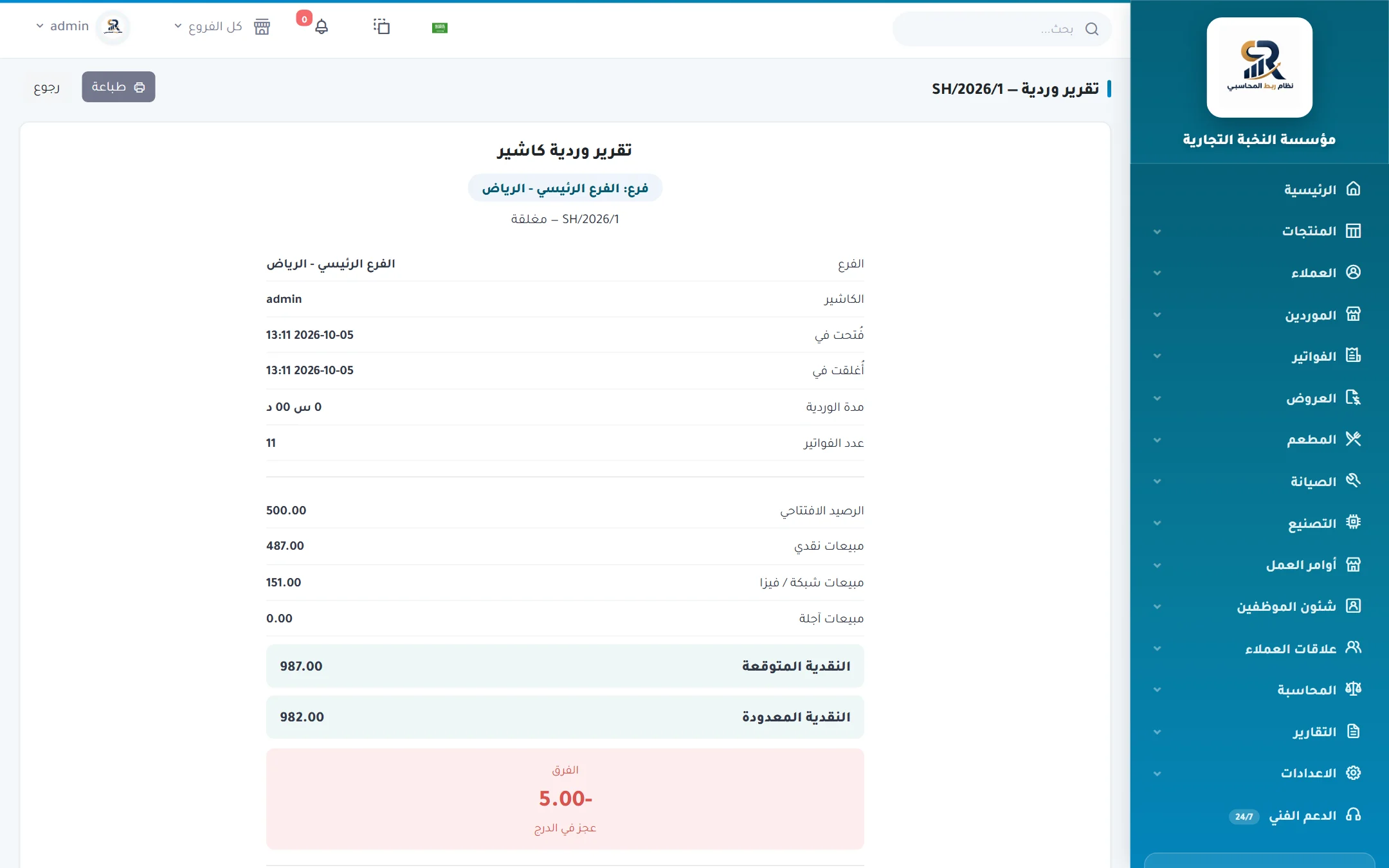
Task: Expand the العملاء menu chevron
Action: tap(1157, 273)
